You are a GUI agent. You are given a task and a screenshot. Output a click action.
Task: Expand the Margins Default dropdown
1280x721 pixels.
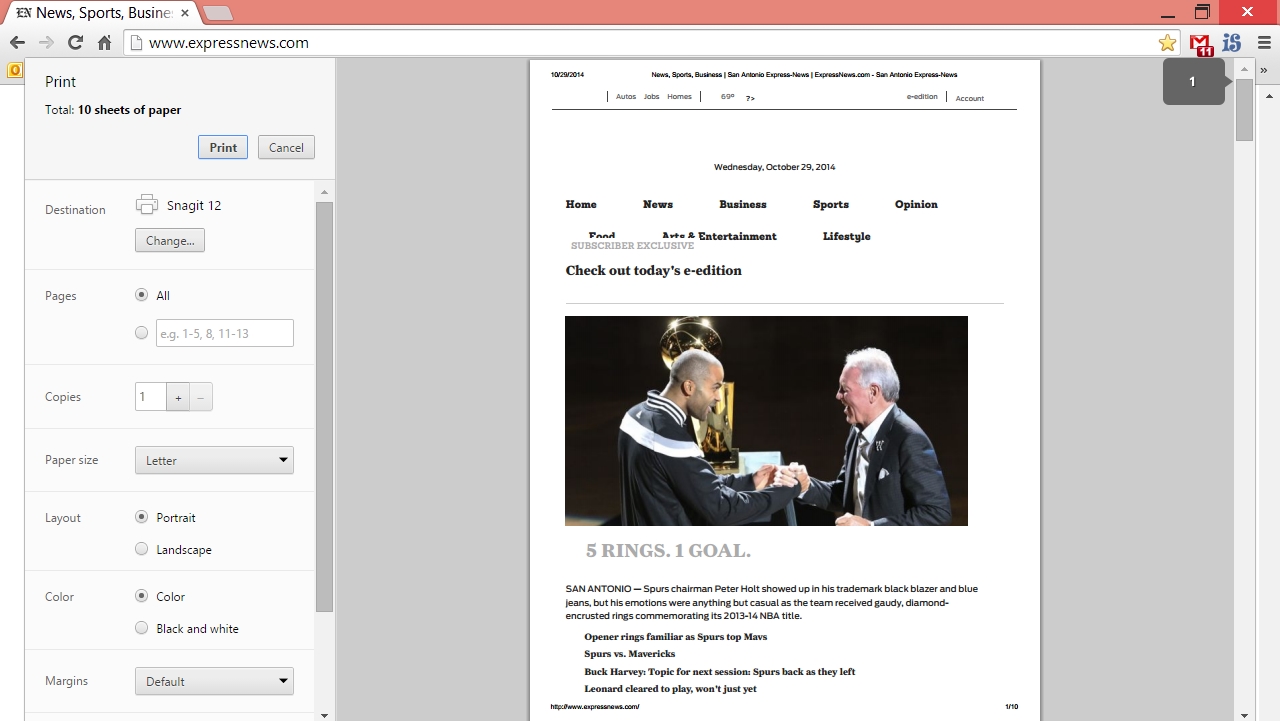click(x=214, y=681)
